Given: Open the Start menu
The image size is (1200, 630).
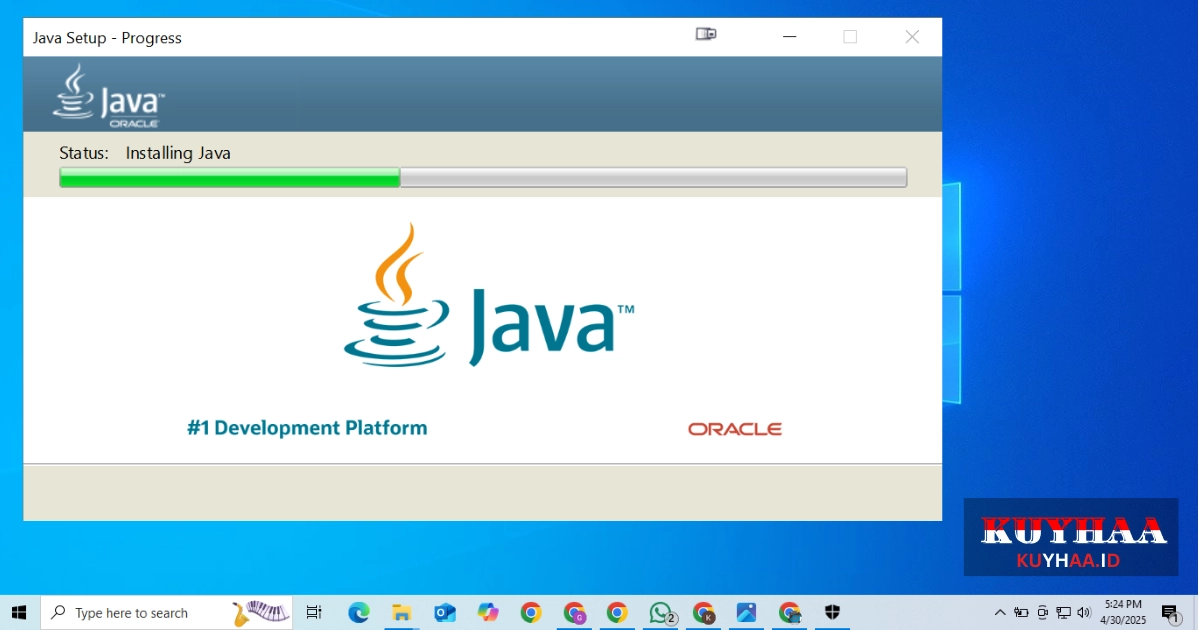Looking at the screenshot, I should [x=19, y=612].
